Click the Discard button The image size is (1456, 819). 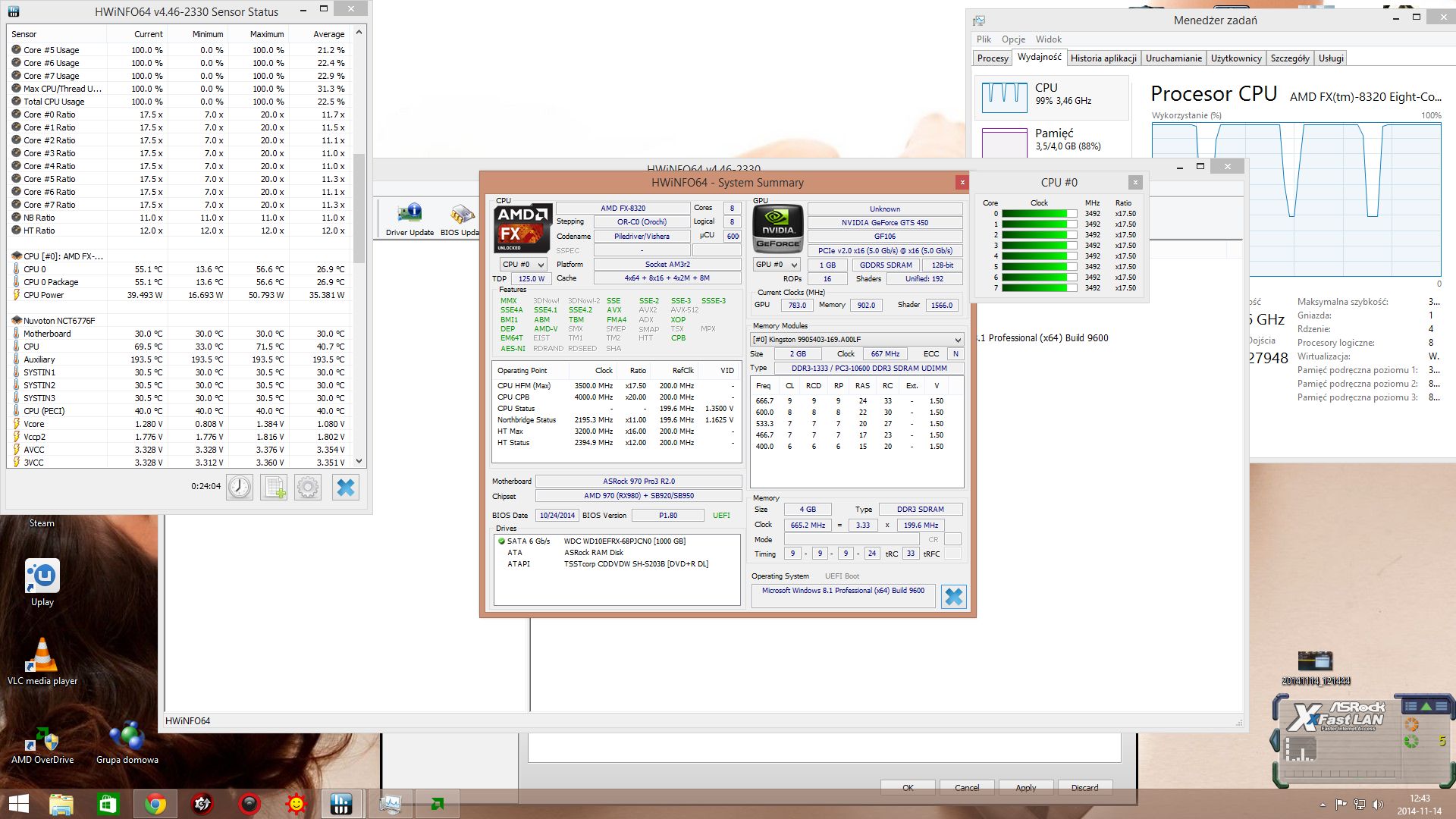1084,787
